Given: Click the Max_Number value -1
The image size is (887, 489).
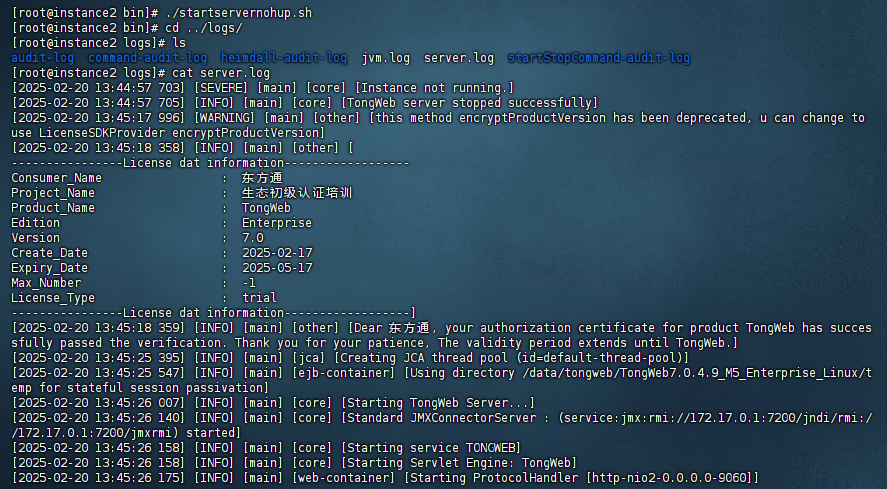Looking at the screenshot, I should tap(249, 283).
